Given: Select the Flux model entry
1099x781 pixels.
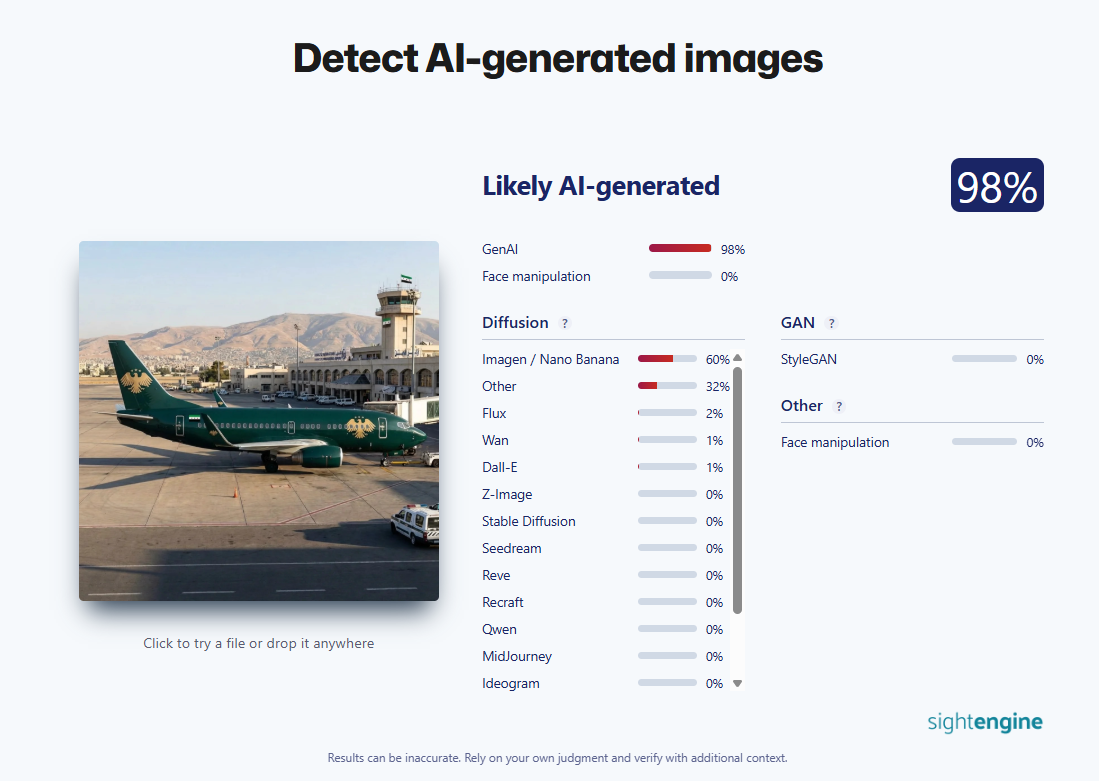Looking at the screenshot, I should (x=494, y=413).
